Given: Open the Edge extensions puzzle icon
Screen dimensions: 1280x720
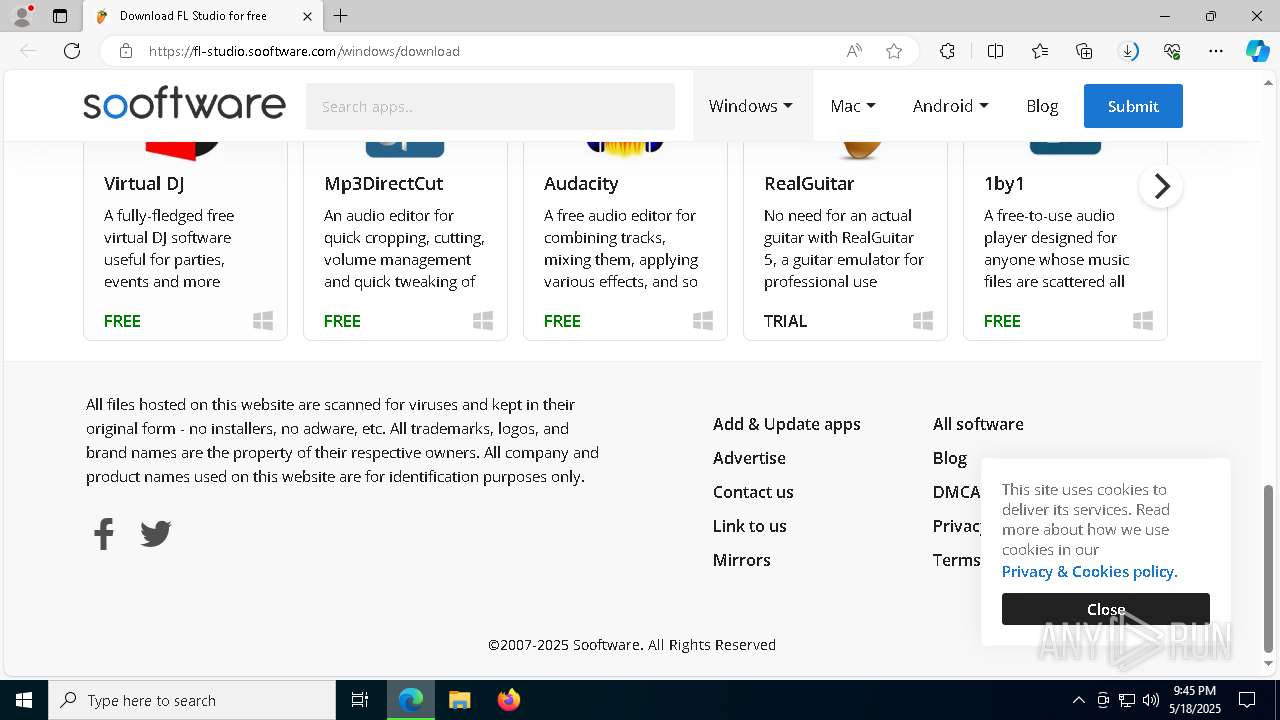Looking at the screenshot, I should point(947,51).
